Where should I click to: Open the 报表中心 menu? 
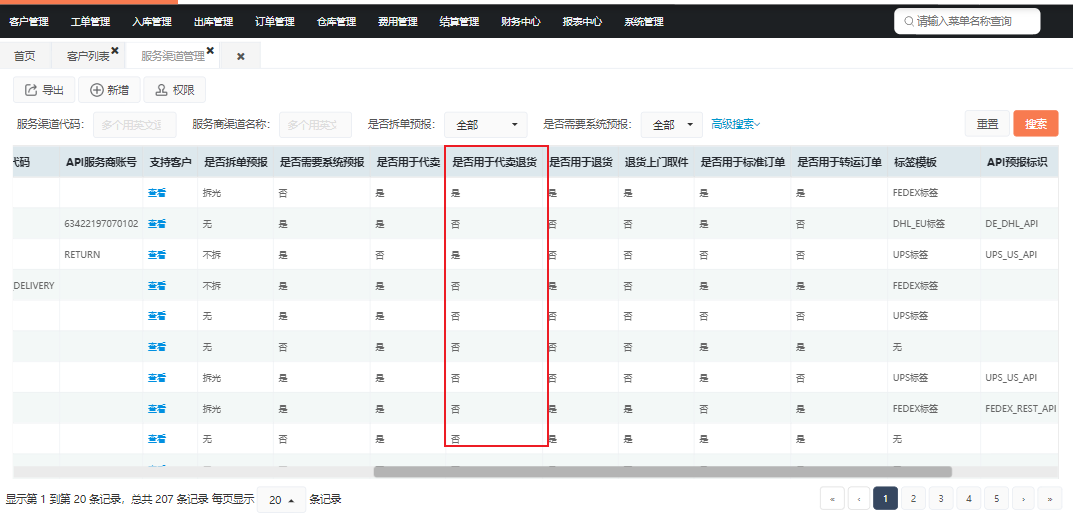point(582,22)
